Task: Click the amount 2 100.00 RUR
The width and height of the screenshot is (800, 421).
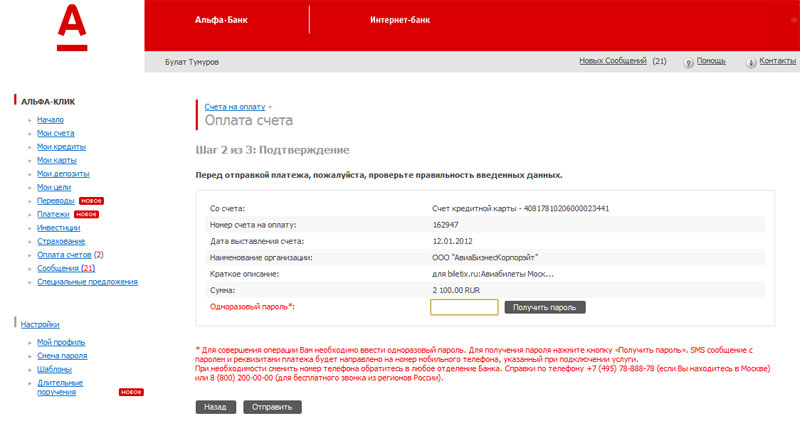Action: (x=456, y=290)
